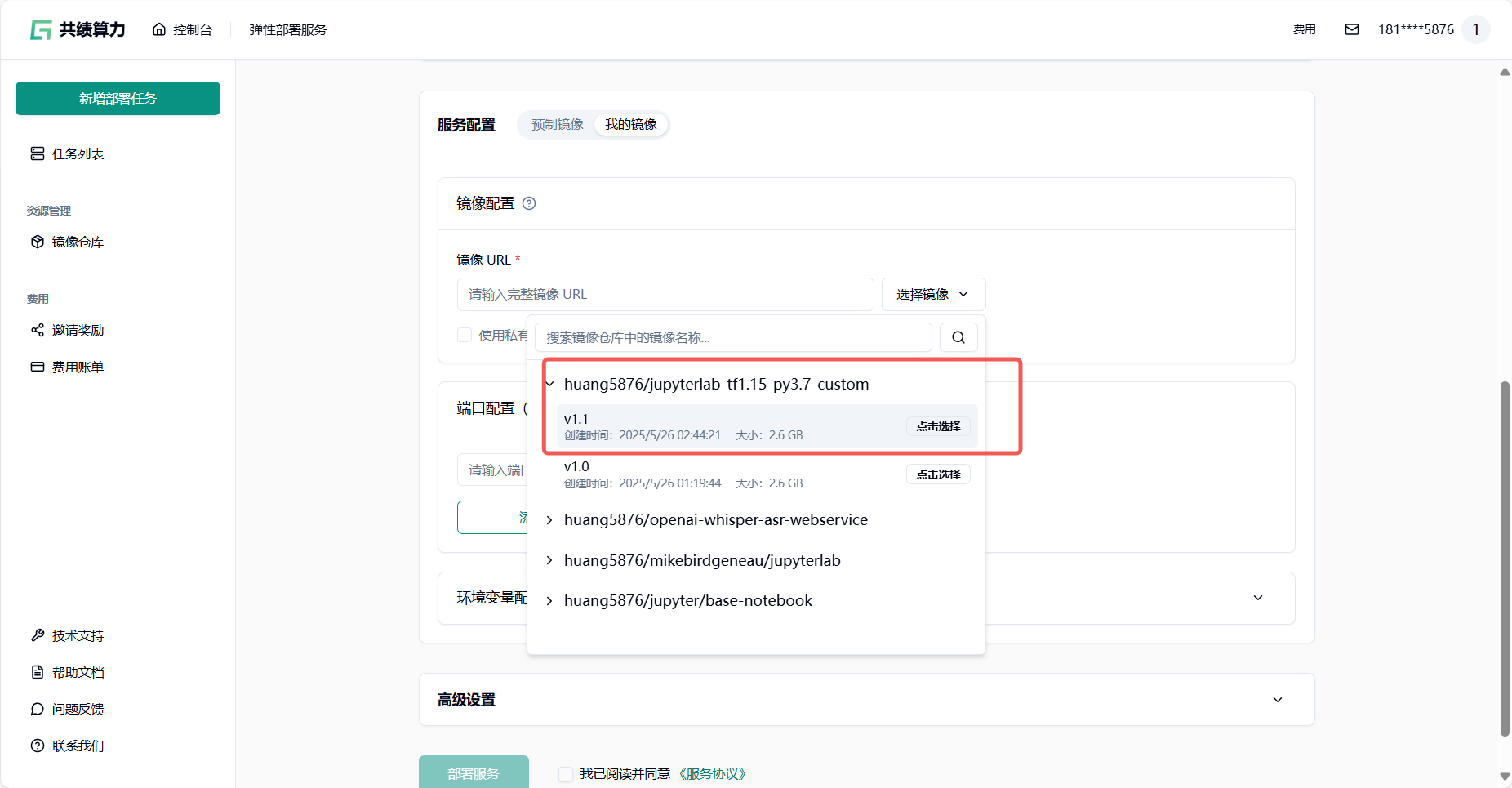Open 技术支持 in the sidebar
The height and width of the screenshot is (788, 1512).
click(78, 635)
